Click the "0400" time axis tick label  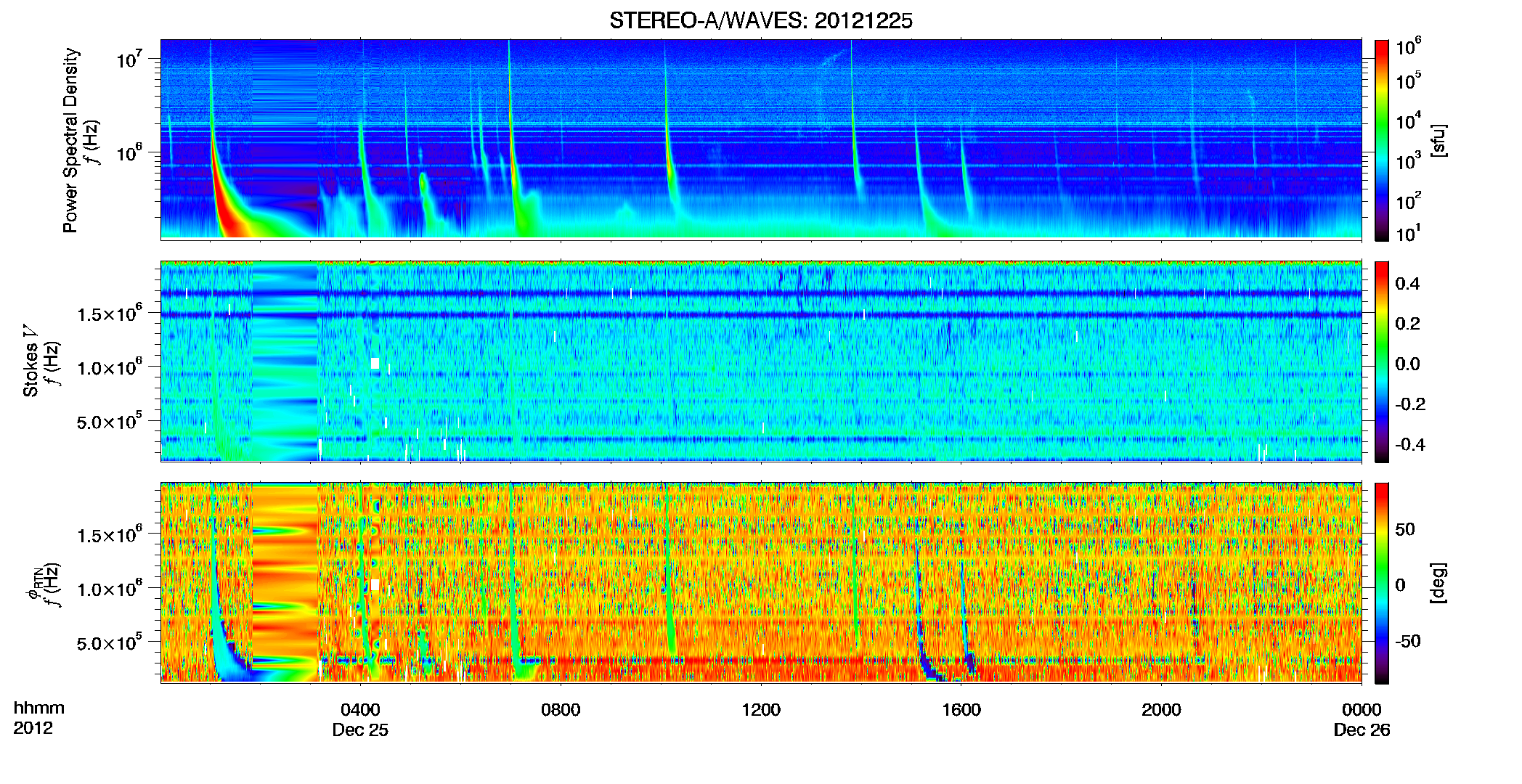click(360, 709)
